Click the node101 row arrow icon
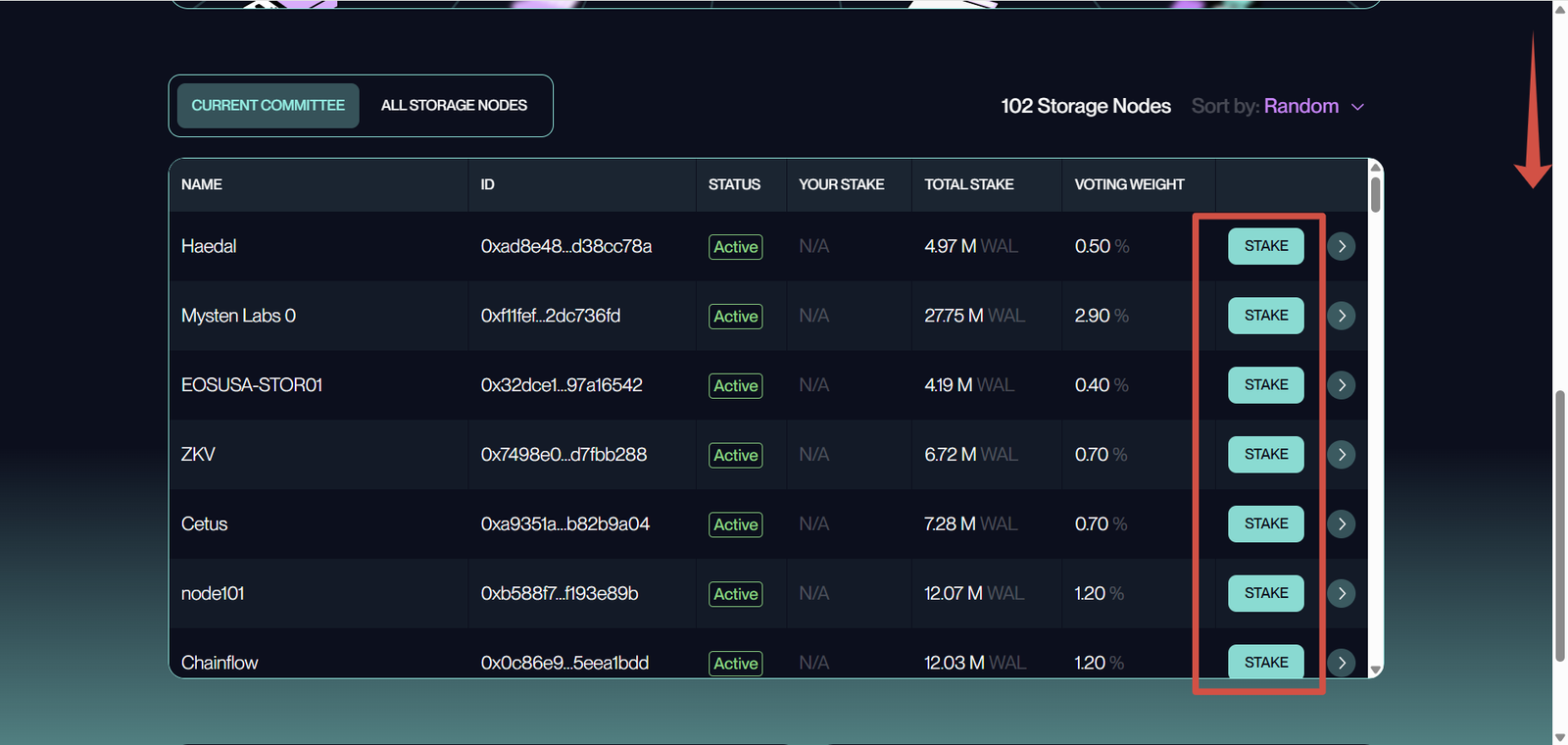The image size is (1568, 745). tap(1341, 593)
